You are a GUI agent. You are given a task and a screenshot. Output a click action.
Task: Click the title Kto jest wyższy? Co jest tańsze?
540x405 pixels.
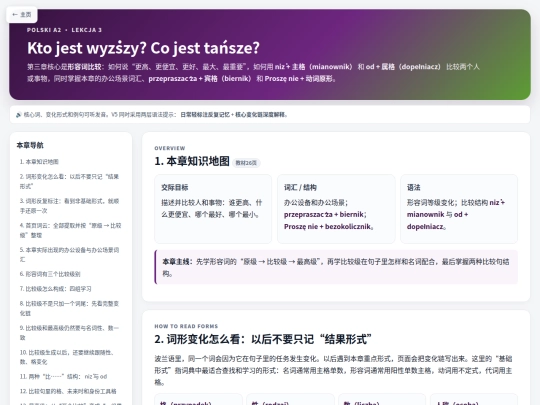click(143, 48)
